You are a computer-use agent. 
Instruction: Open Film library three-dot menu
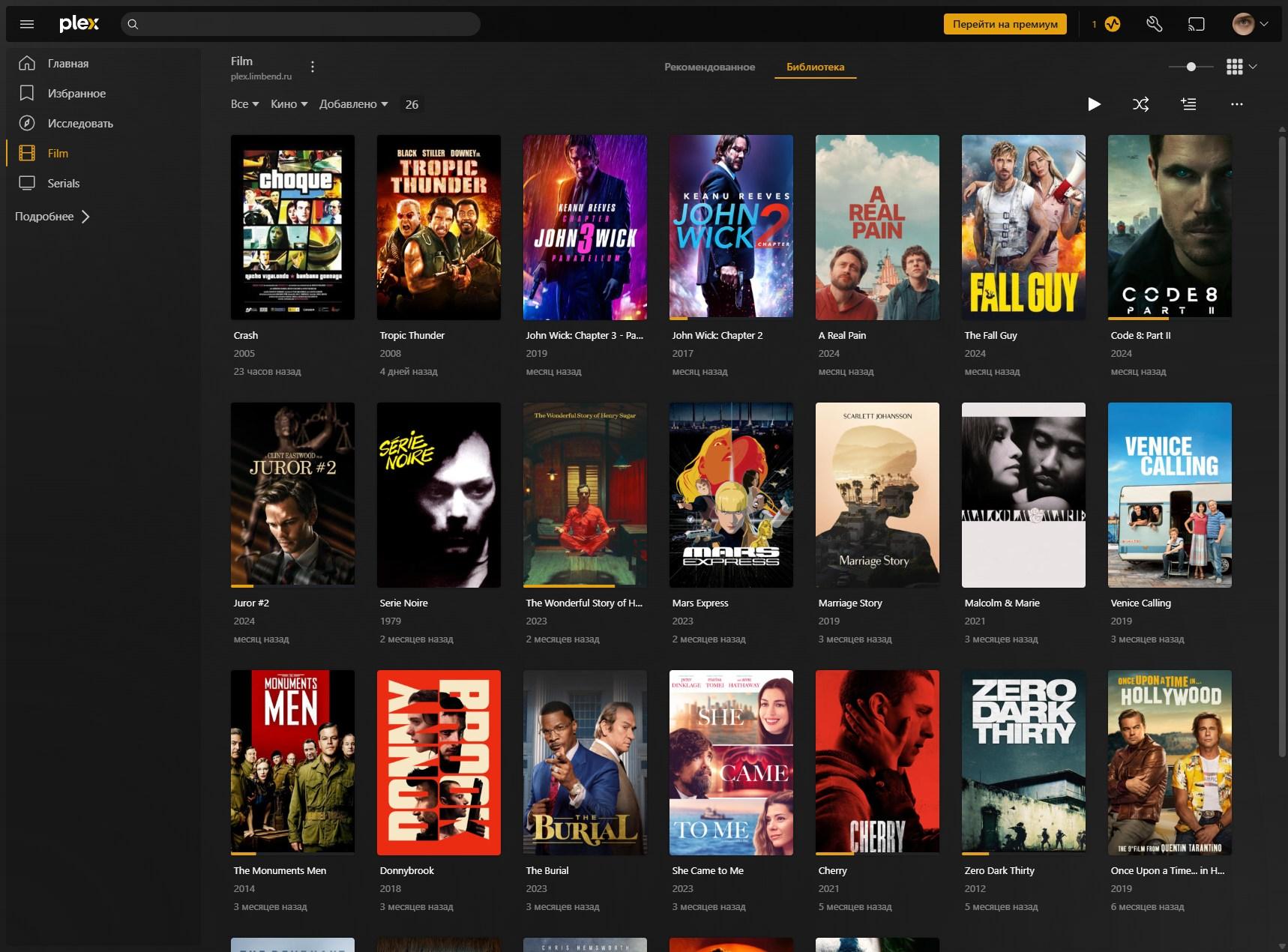click(313, 67)
